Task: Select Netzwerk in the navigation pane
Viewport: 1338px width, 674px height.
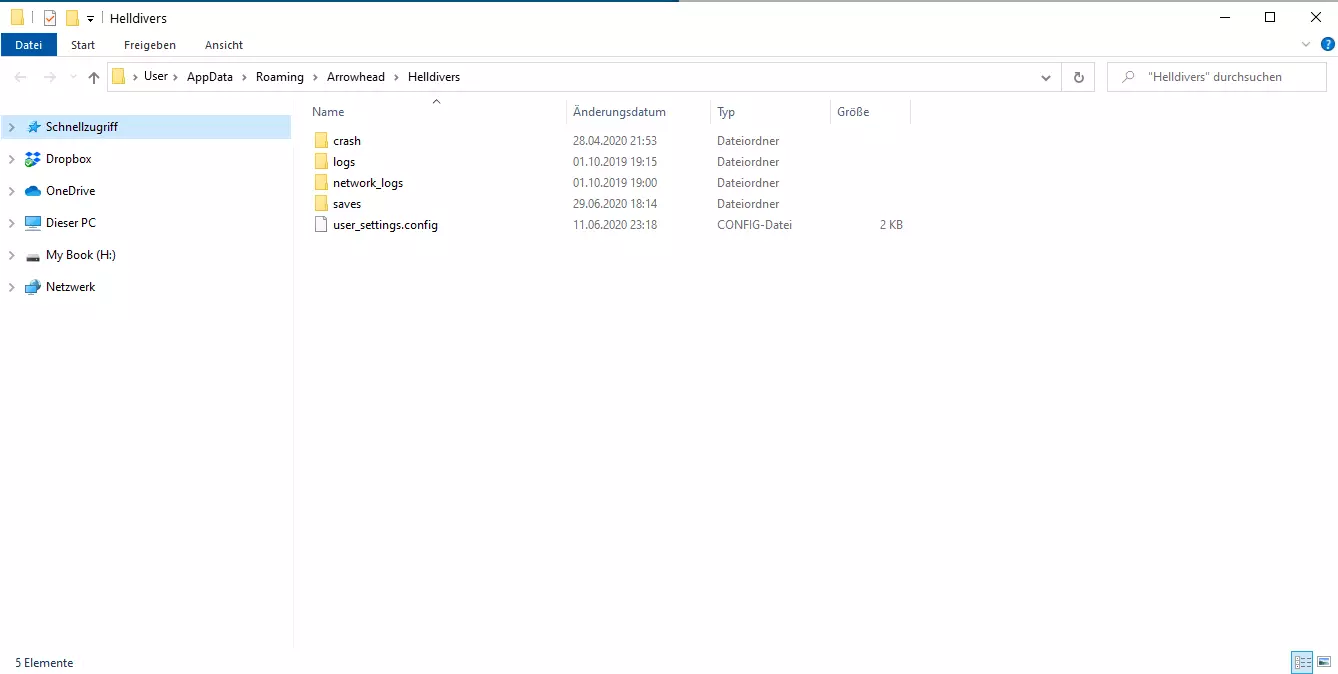Action: 71,287
